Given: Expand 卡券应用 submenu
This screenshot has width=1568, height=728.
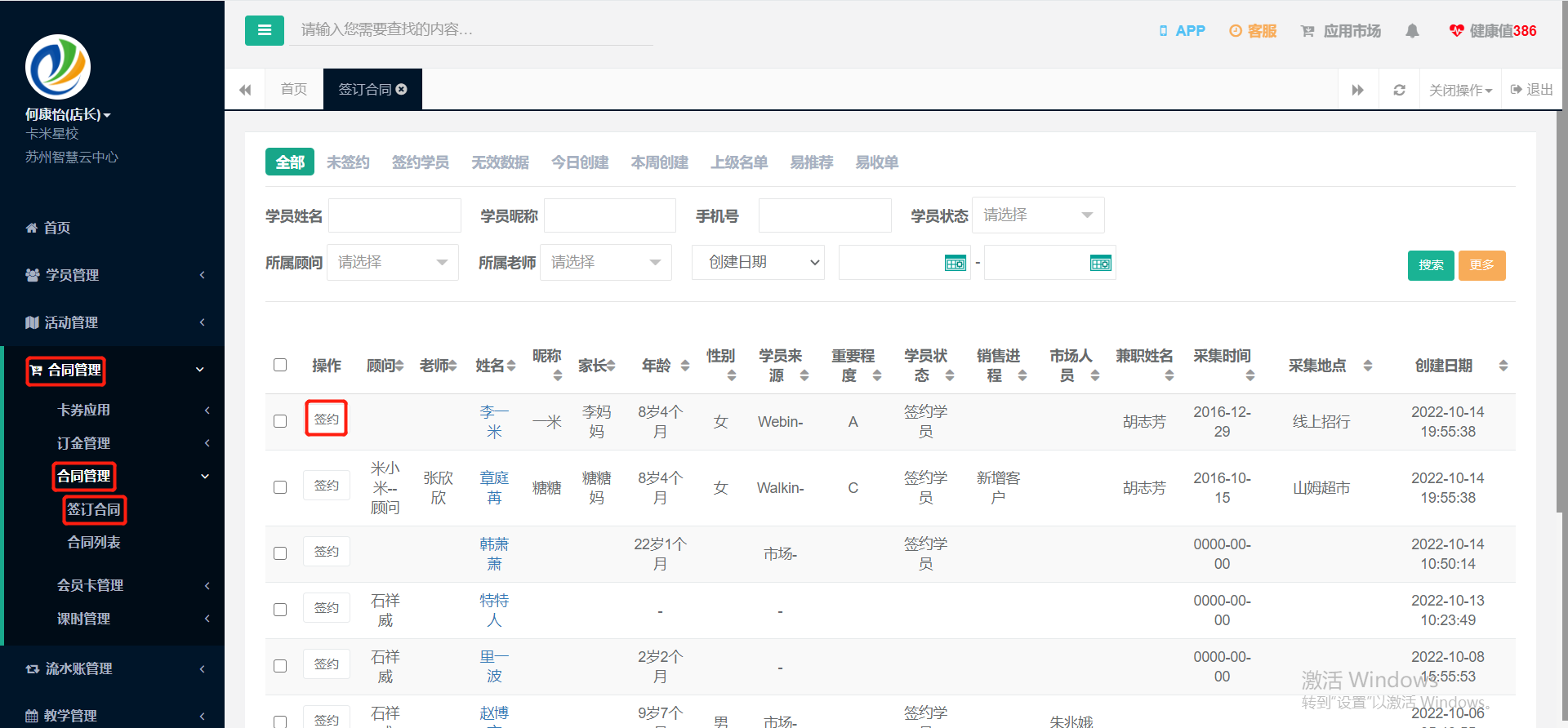Looking at the screenshot, I should coord(131,410).
